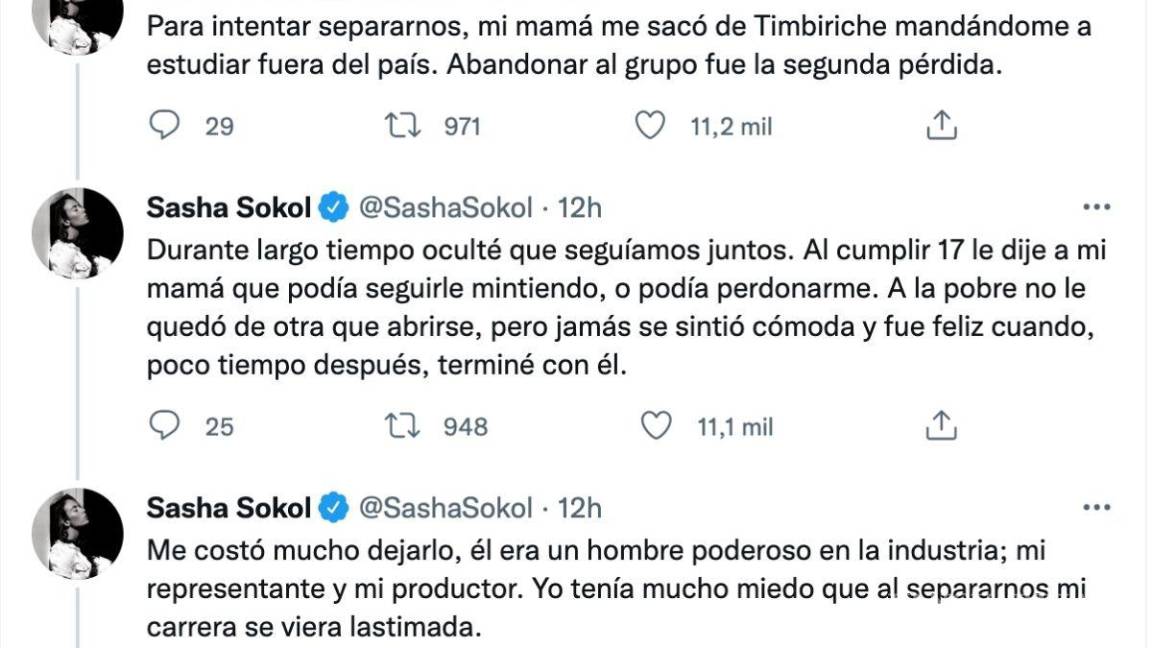Click the share icon under the 11,1 mil tweet
This screenshot has width=1152, height=648.
(939, 426)
